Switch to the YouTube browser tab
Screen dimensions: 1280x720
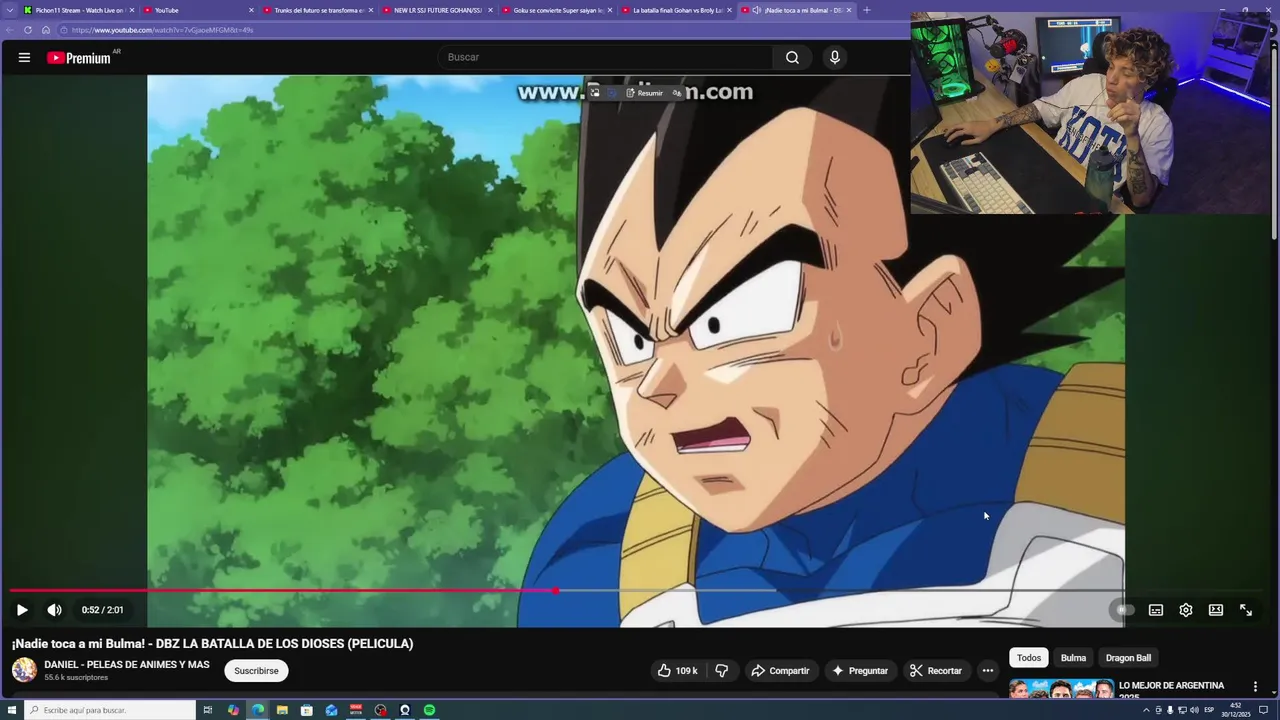click(x=198, y=10)
